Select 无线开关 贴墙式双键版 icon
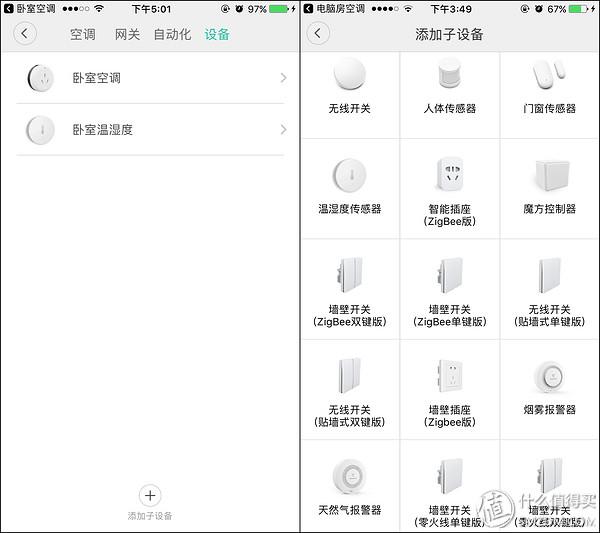 click(349, 376)
